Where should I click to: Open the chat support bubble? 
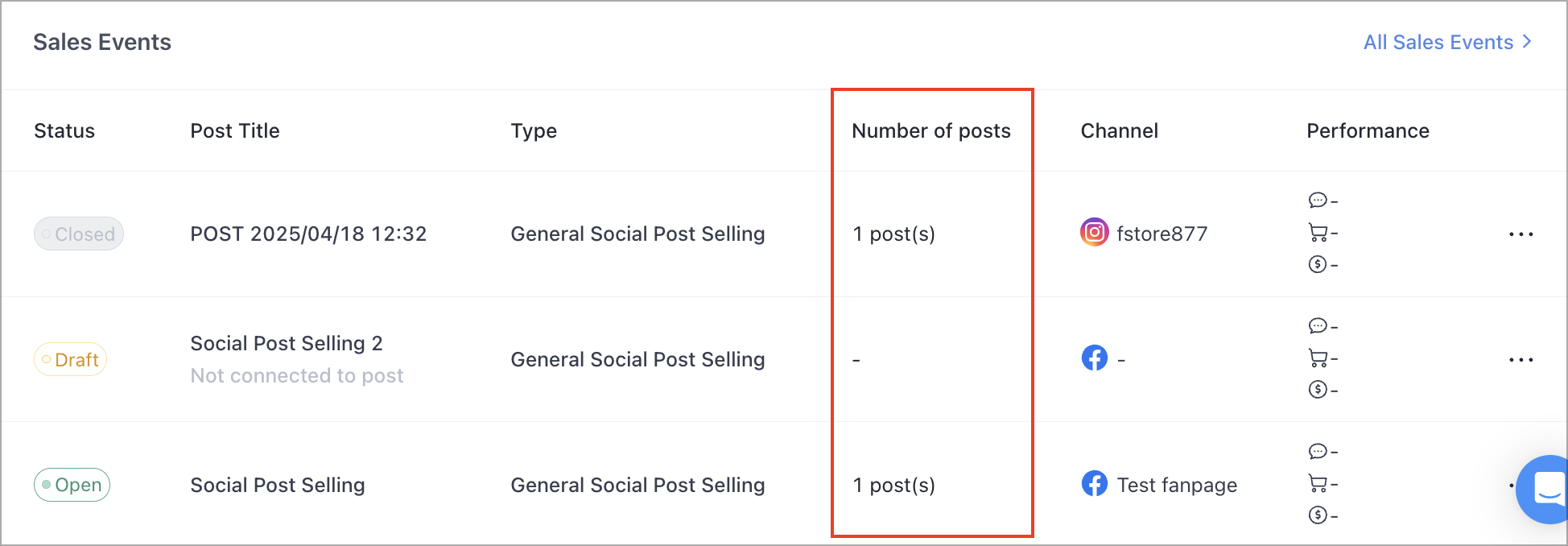[1543, 489]
